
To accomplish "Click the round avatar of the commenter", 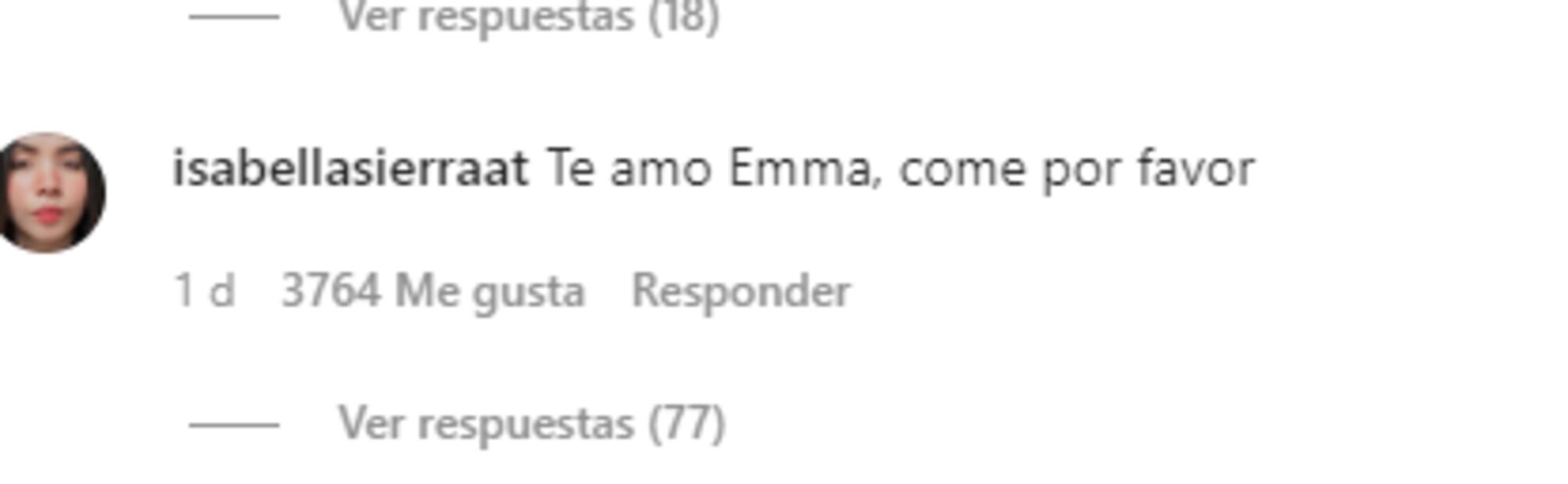I will pyautogui.click(x=51, y=193).
